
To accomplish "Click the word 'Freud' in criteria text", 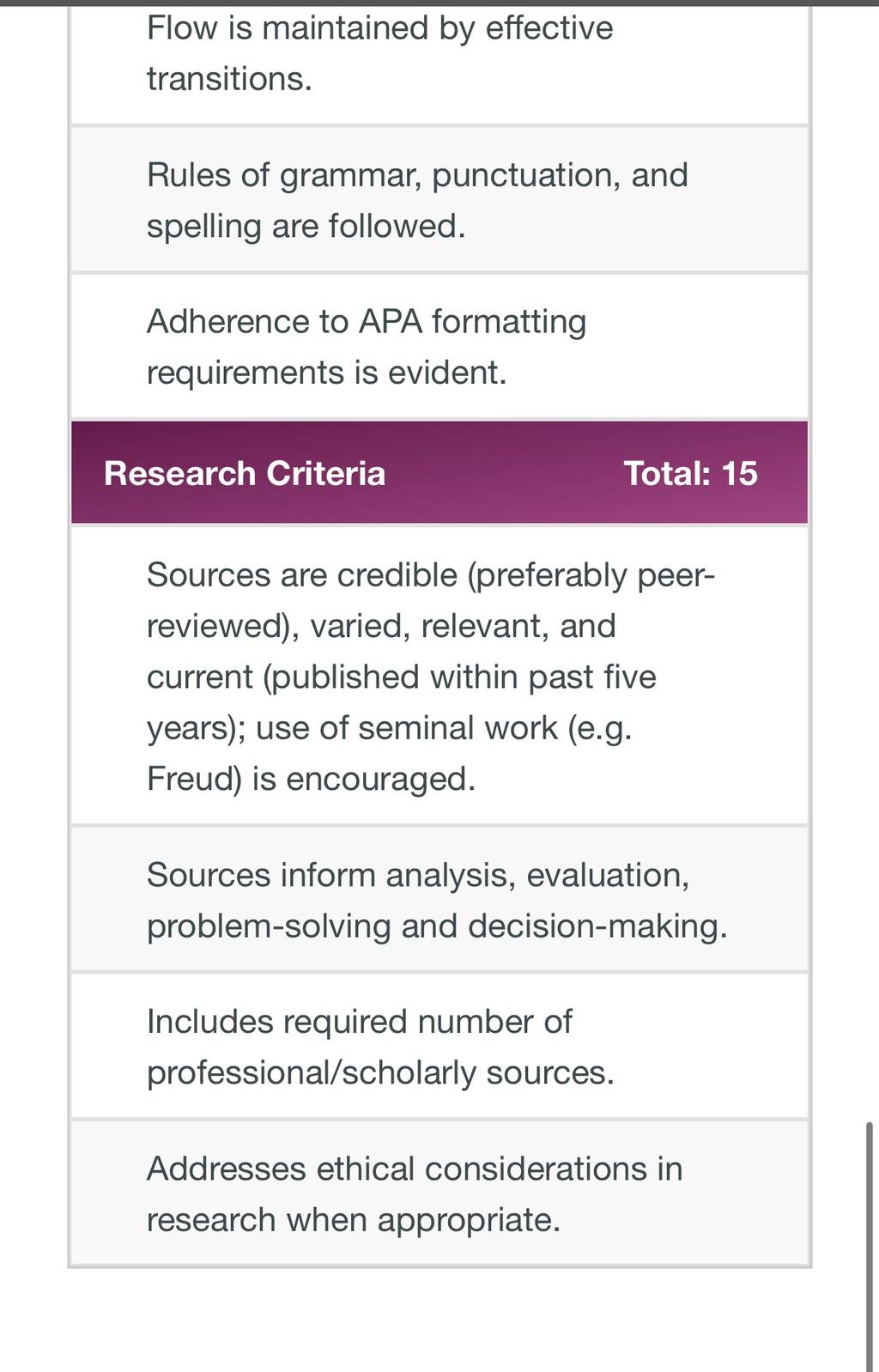I will pyautogui.click(x=194, y=779).
